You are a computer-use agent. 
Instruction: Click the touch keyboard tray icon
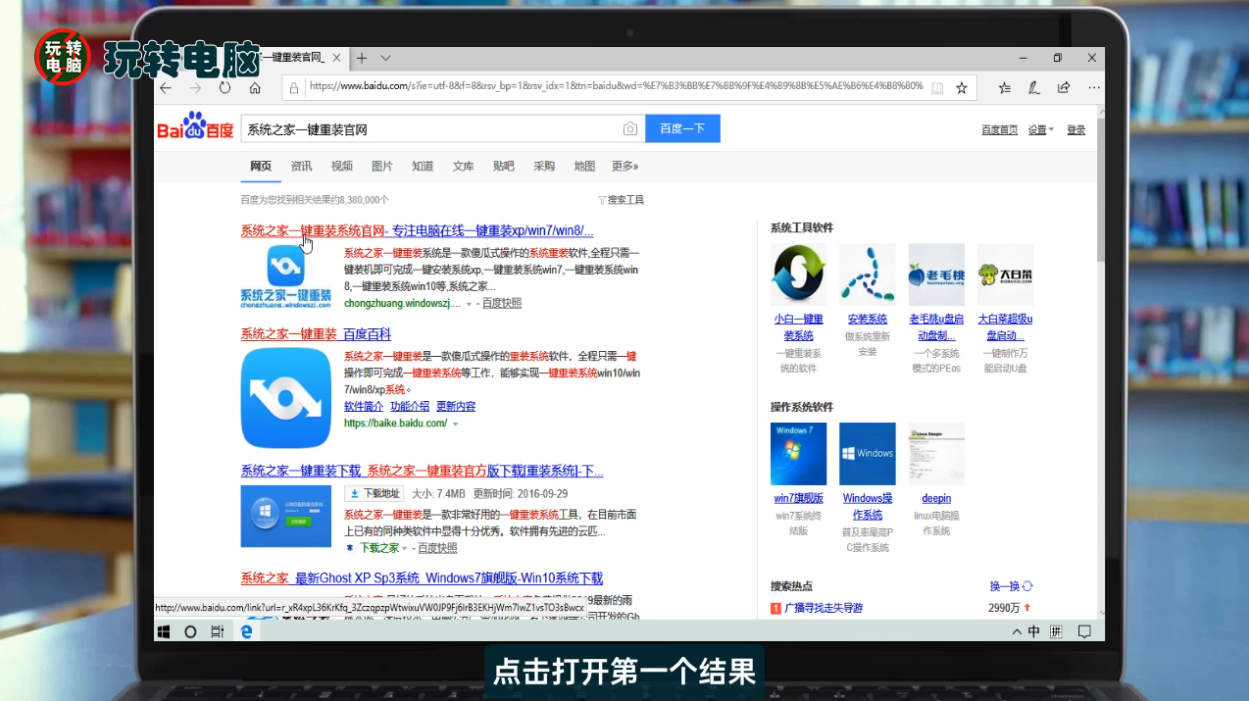(1056, 632)
